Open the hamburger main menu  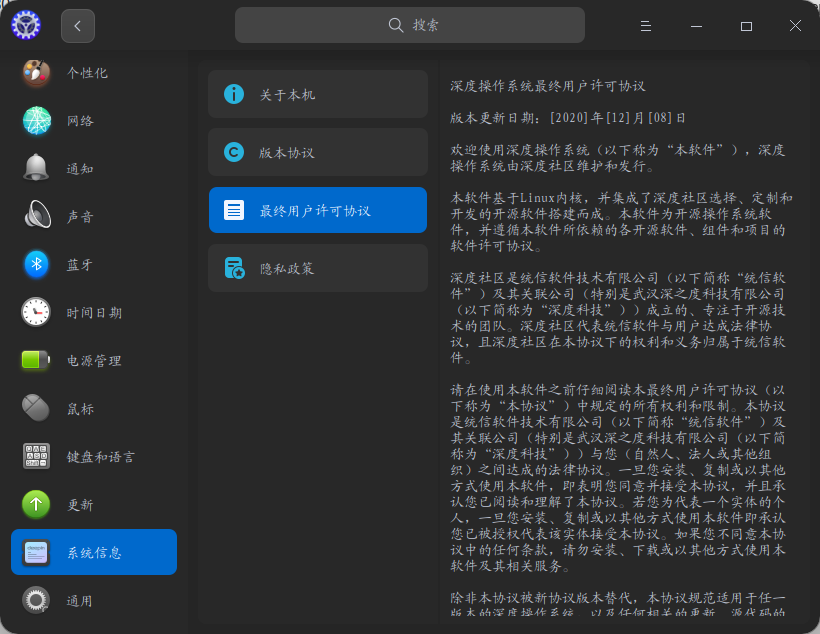pos(701,26)
